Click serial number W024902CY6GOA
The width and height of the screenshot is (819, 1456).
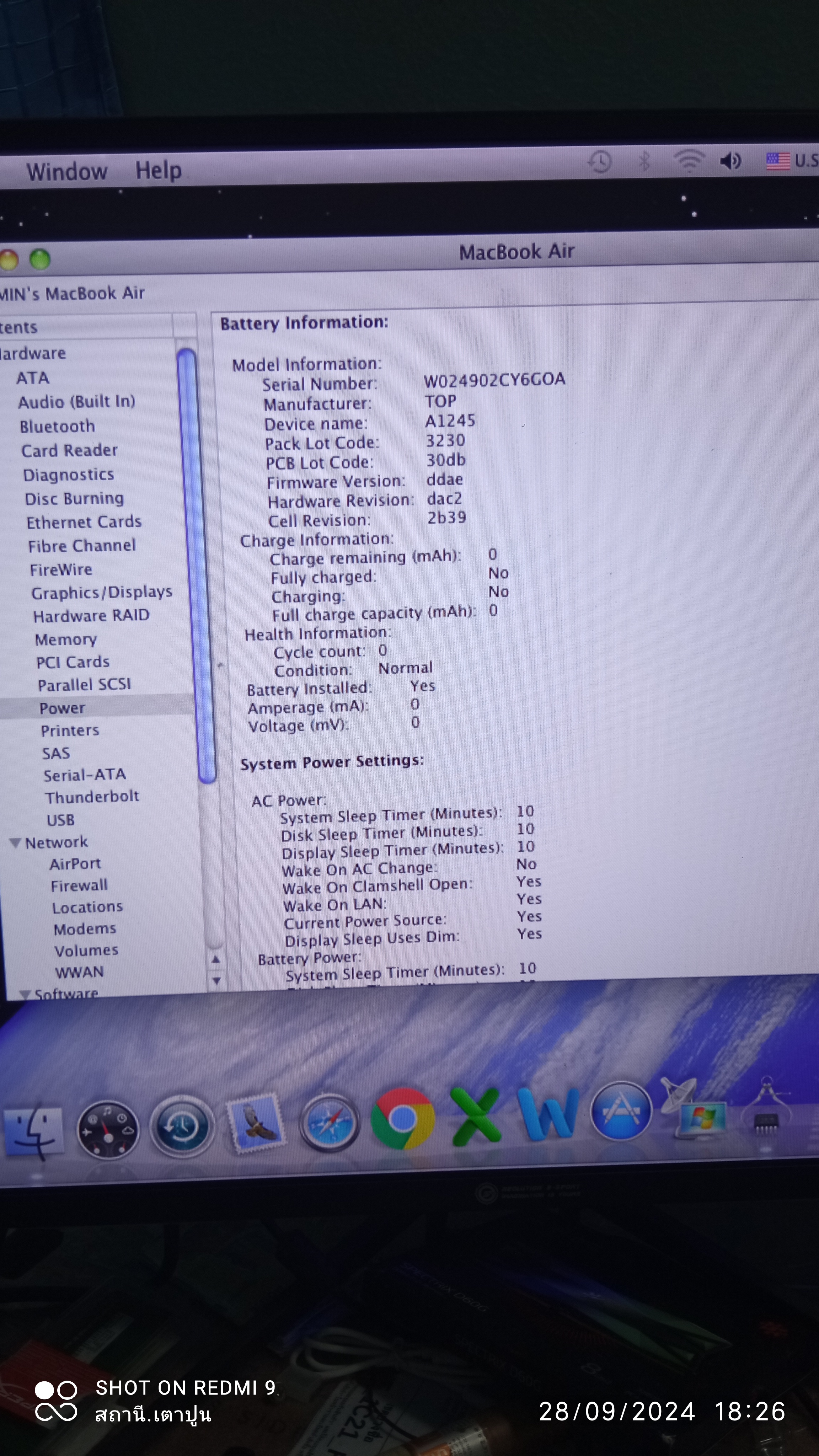[x=494, y=380]
